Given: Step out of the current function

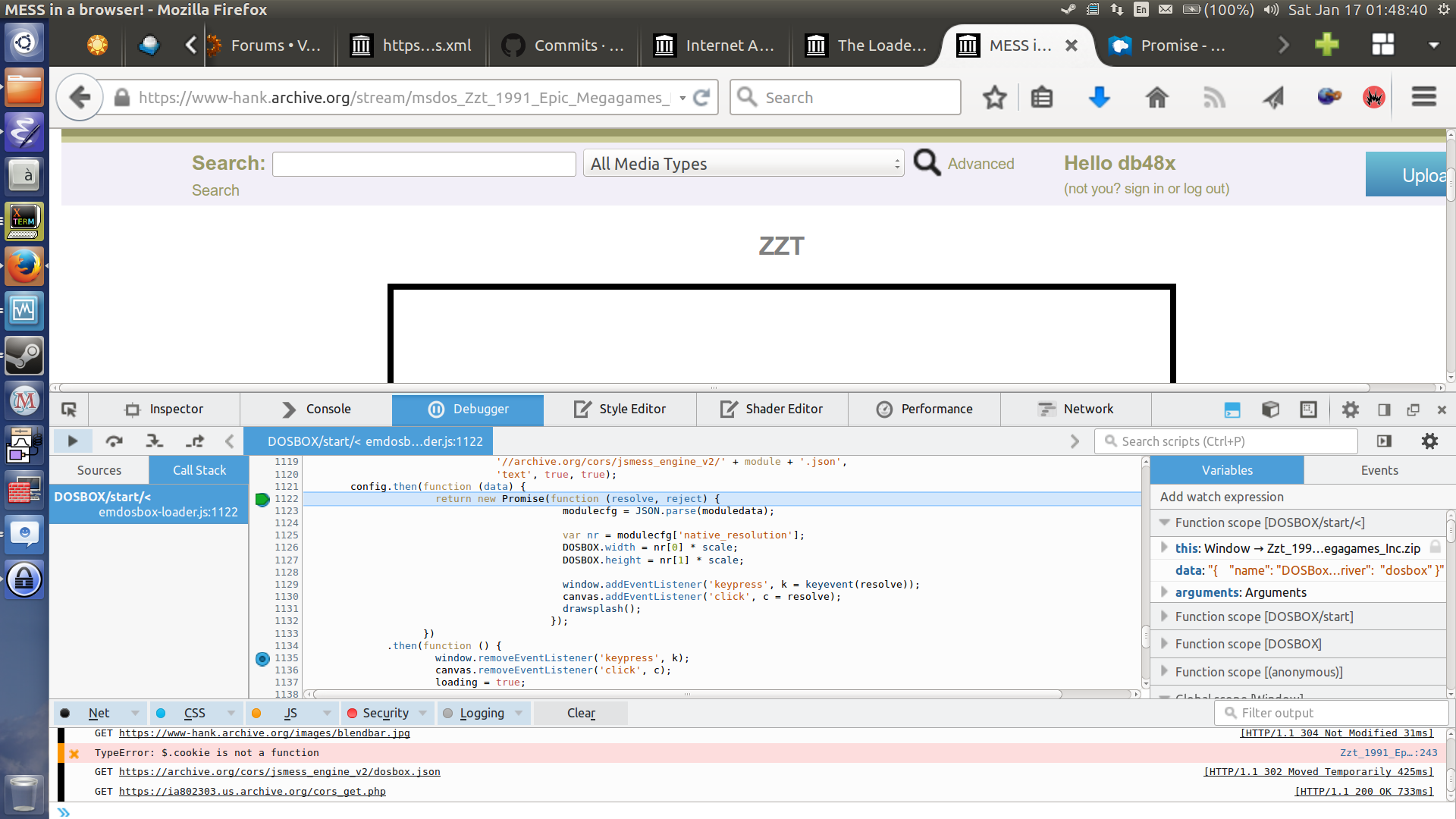Looking at the screenshot, I should coord(195,441).
